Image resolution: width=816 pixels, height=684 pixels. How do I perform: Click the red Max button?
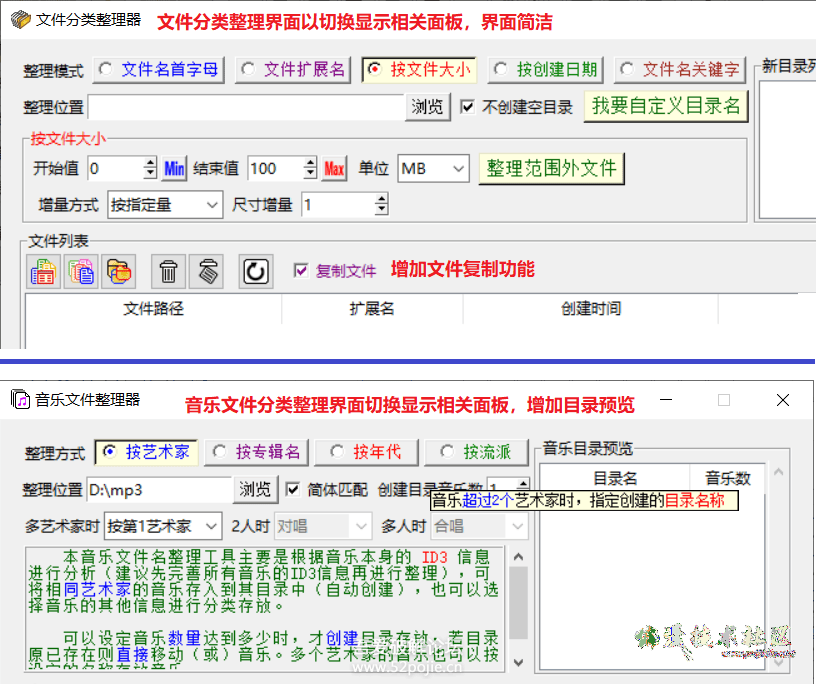point(334,169)
